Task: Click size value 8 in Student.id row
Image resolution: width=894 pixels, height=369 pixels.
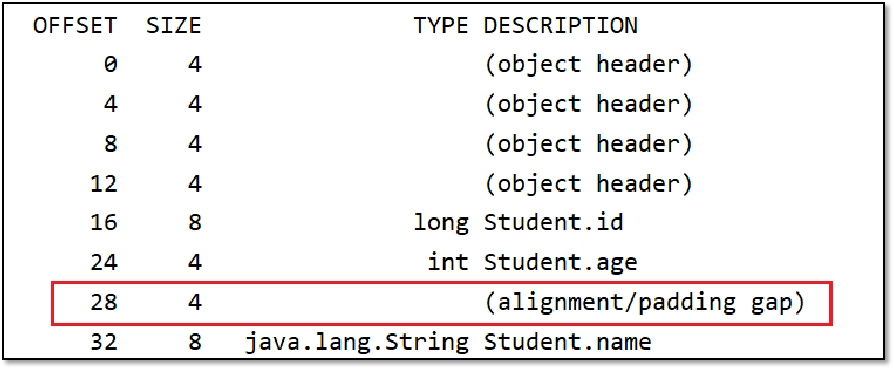Action: pos(195,222)
